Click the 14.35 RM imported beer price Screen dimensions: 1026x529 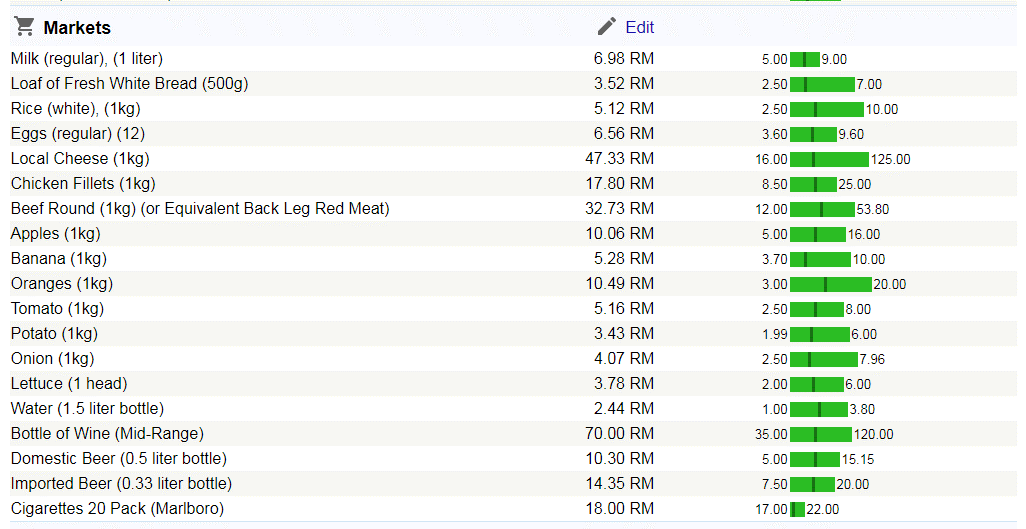620,483
